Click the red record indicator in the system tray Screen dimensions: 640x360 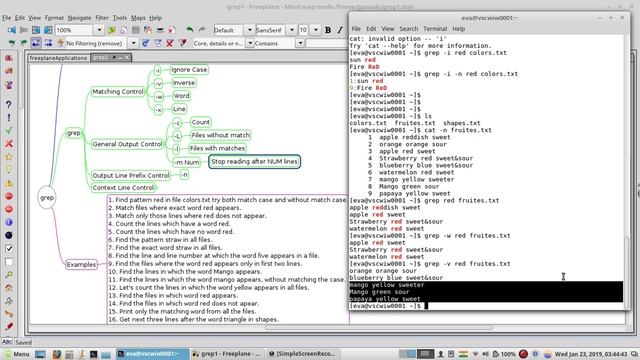(523, 354)
